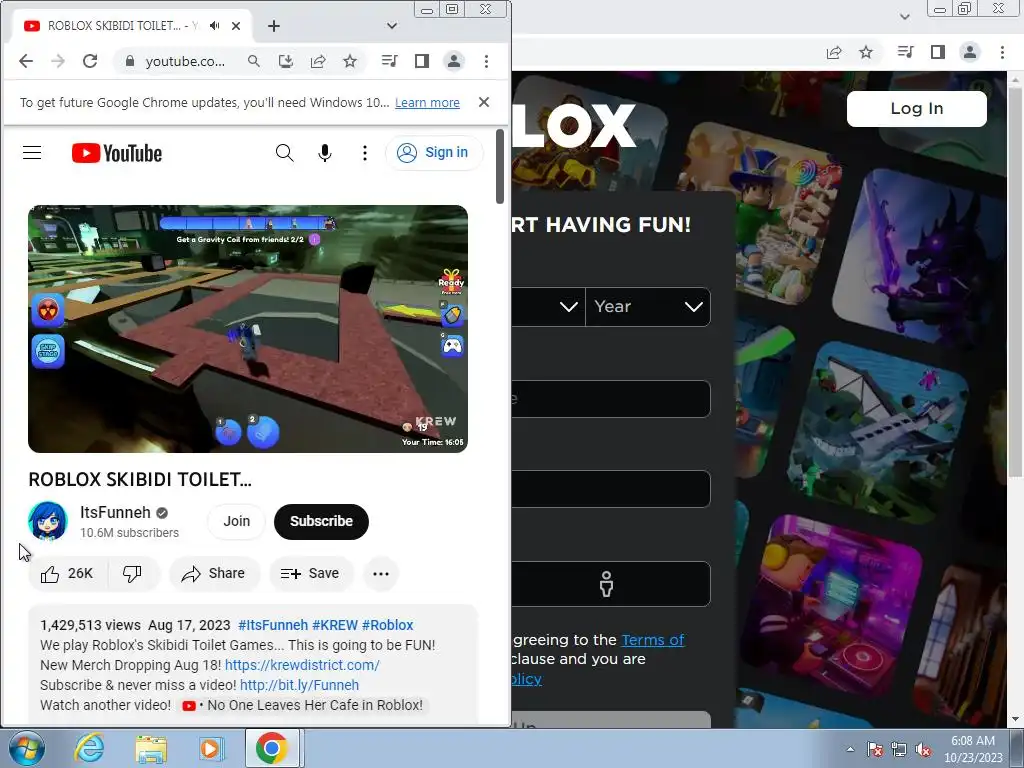Open profile avatar in YouTube window
This screenshot has width=1024, height=768.
(454, 61)
